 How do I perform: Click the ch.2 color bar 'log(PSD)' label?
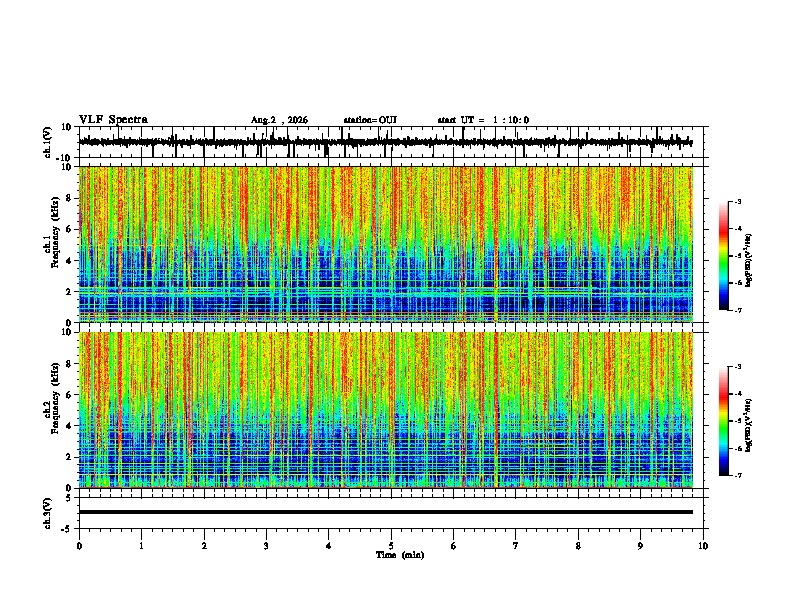tap(749, 425)
